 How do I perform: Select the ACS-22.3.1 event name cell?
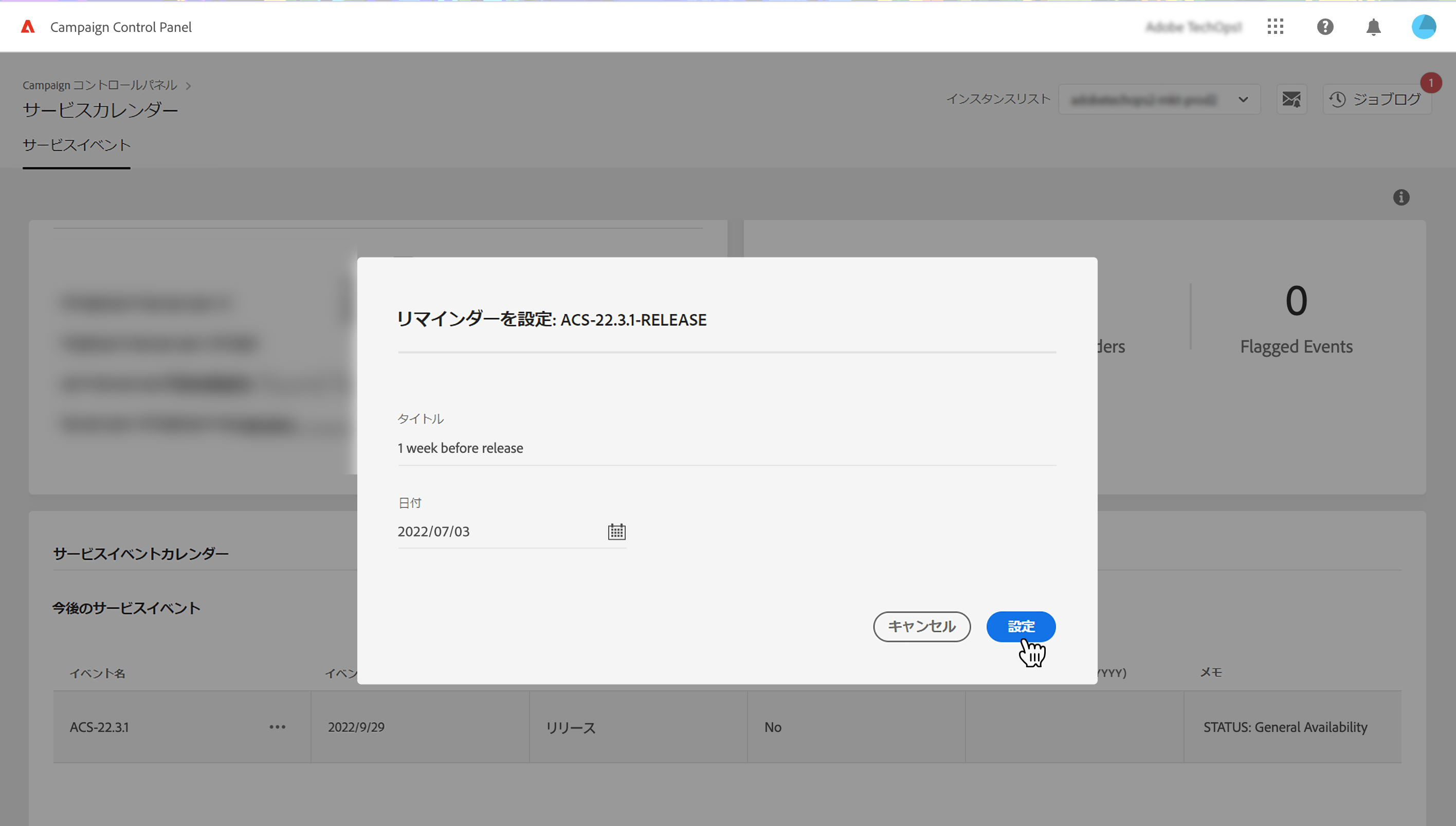click(100, 727)
